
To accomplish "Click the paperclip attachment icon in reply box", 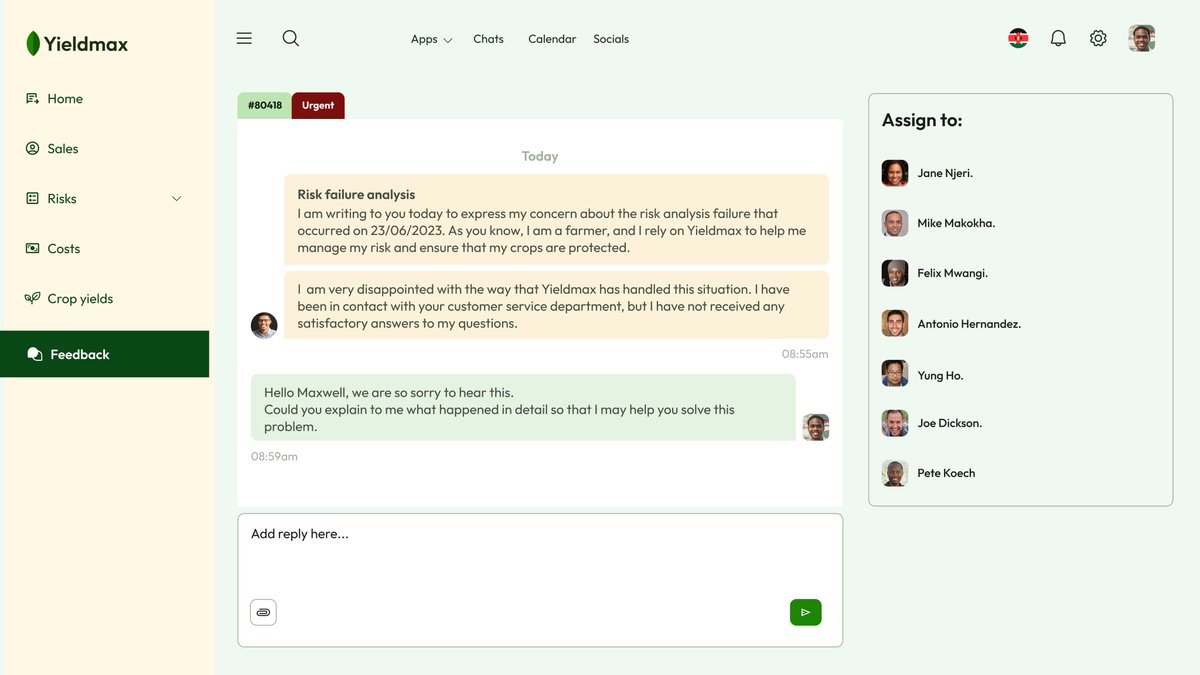I will pos(263,611).
